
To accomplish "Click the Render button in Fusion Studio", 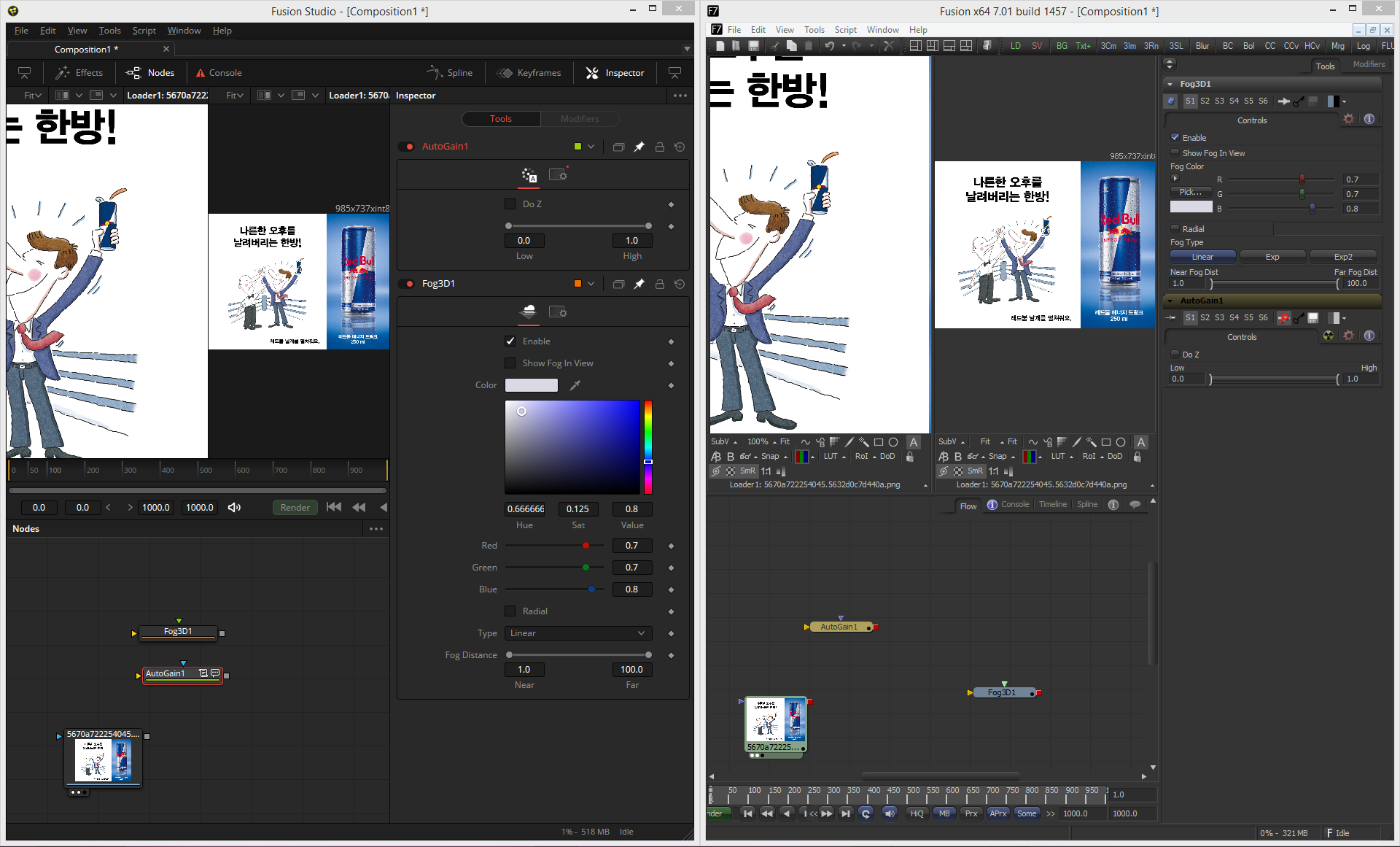I will tap(295, 508).
